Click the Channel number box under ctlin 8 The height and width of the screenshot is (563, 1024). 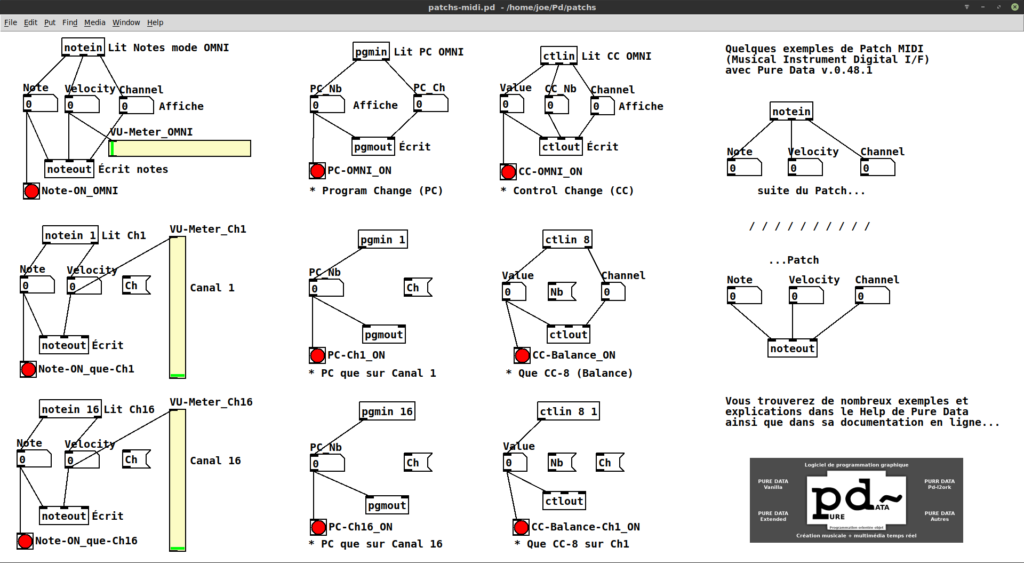(613, 293)
